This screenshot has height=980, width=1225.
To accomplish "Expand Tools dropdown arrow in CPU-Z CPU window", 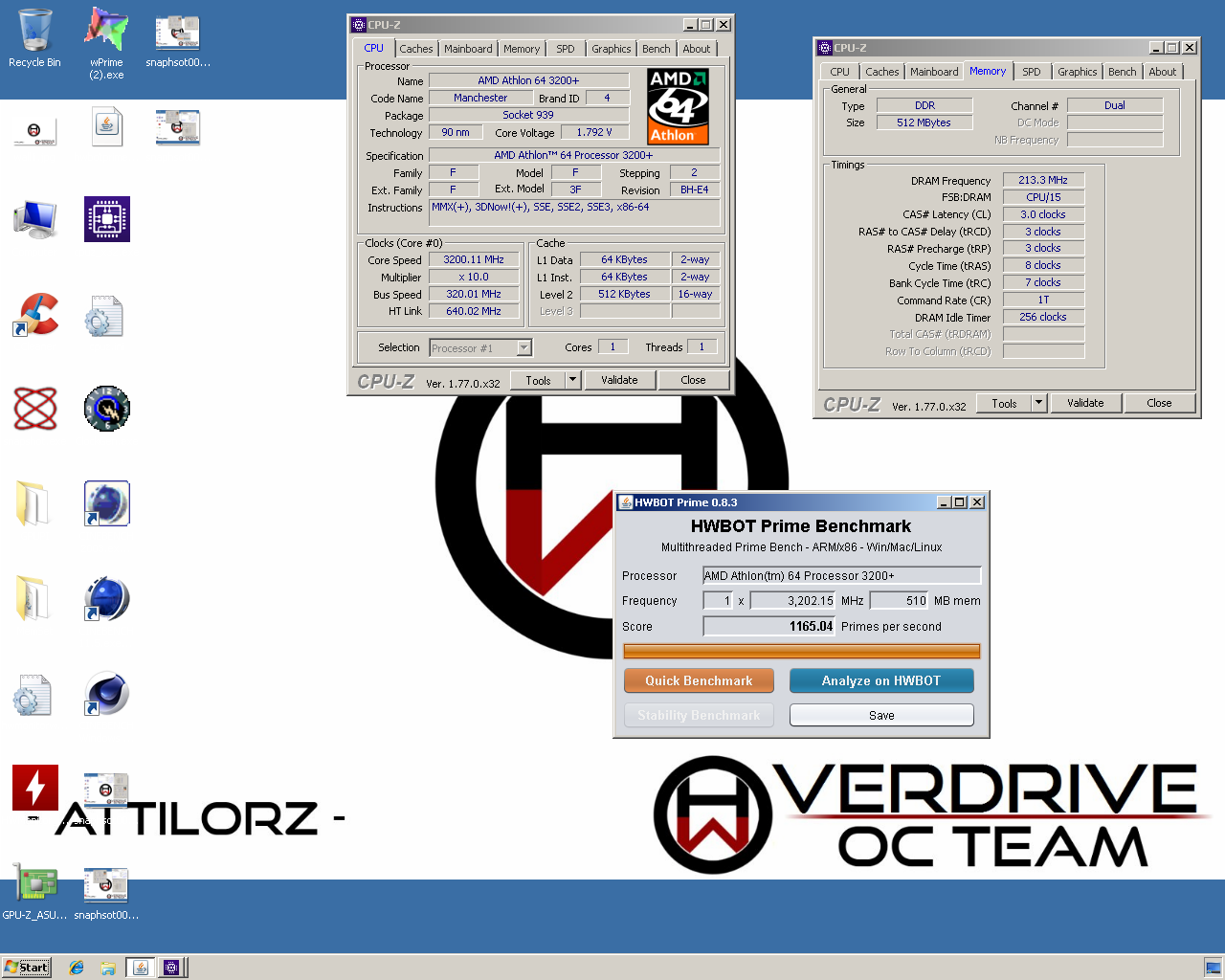I will 572,380.
